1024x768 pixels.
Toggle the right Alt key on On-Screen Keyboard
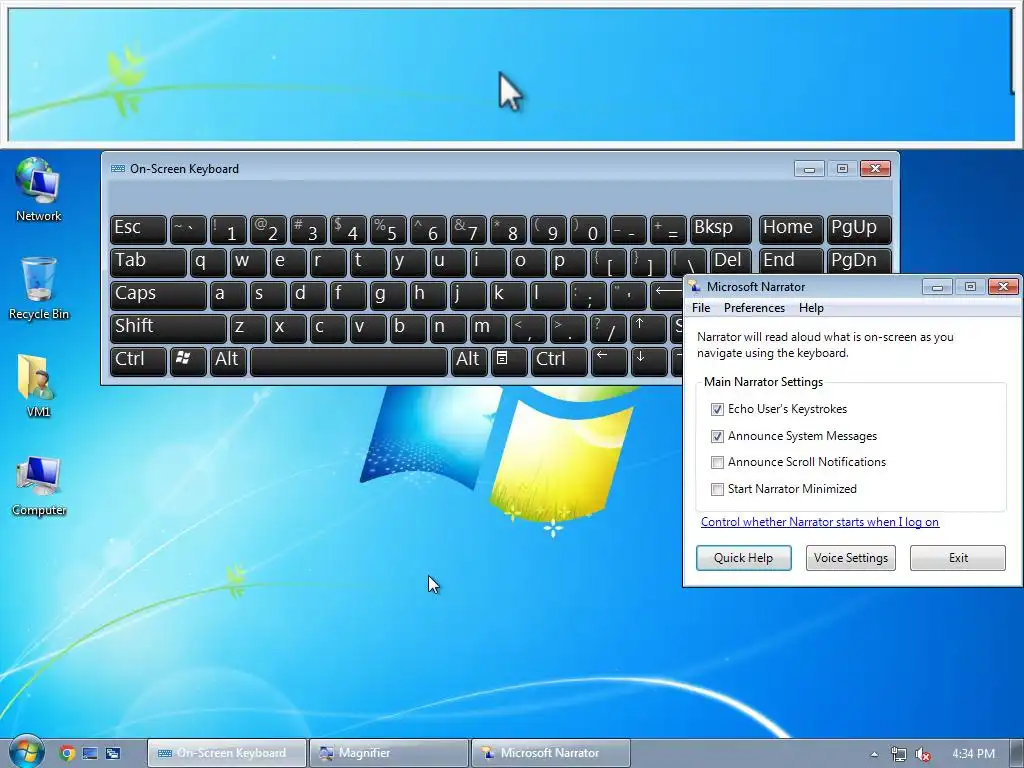pyautogui.click(x=469, y=360)
